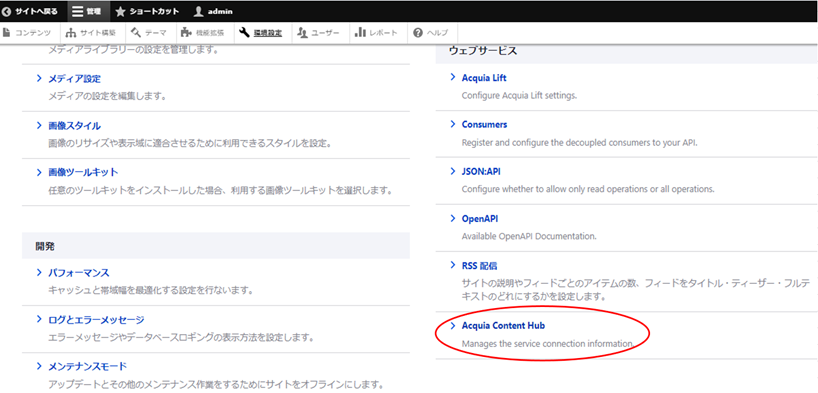Open the パフォーマンス settings link
Screen dimensions: 818x393
79,272
